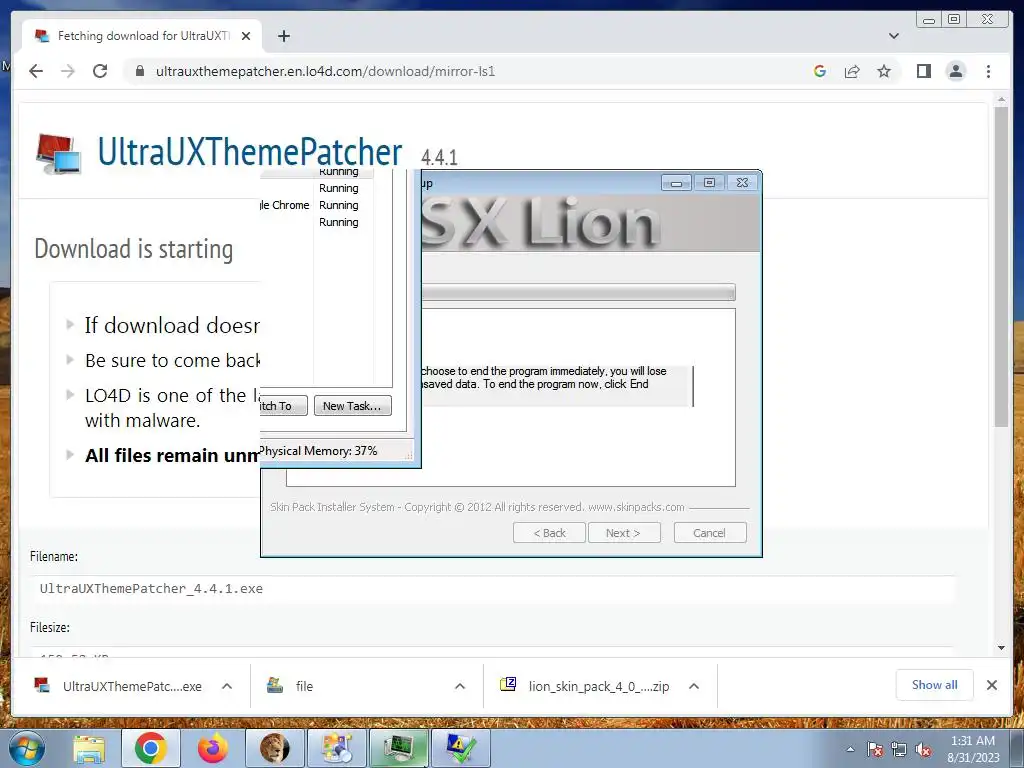1024x768 pixels.
Task: Expand options for lion_skin_pack zip download
Action: pyautogui.click(x=694, y=686)
